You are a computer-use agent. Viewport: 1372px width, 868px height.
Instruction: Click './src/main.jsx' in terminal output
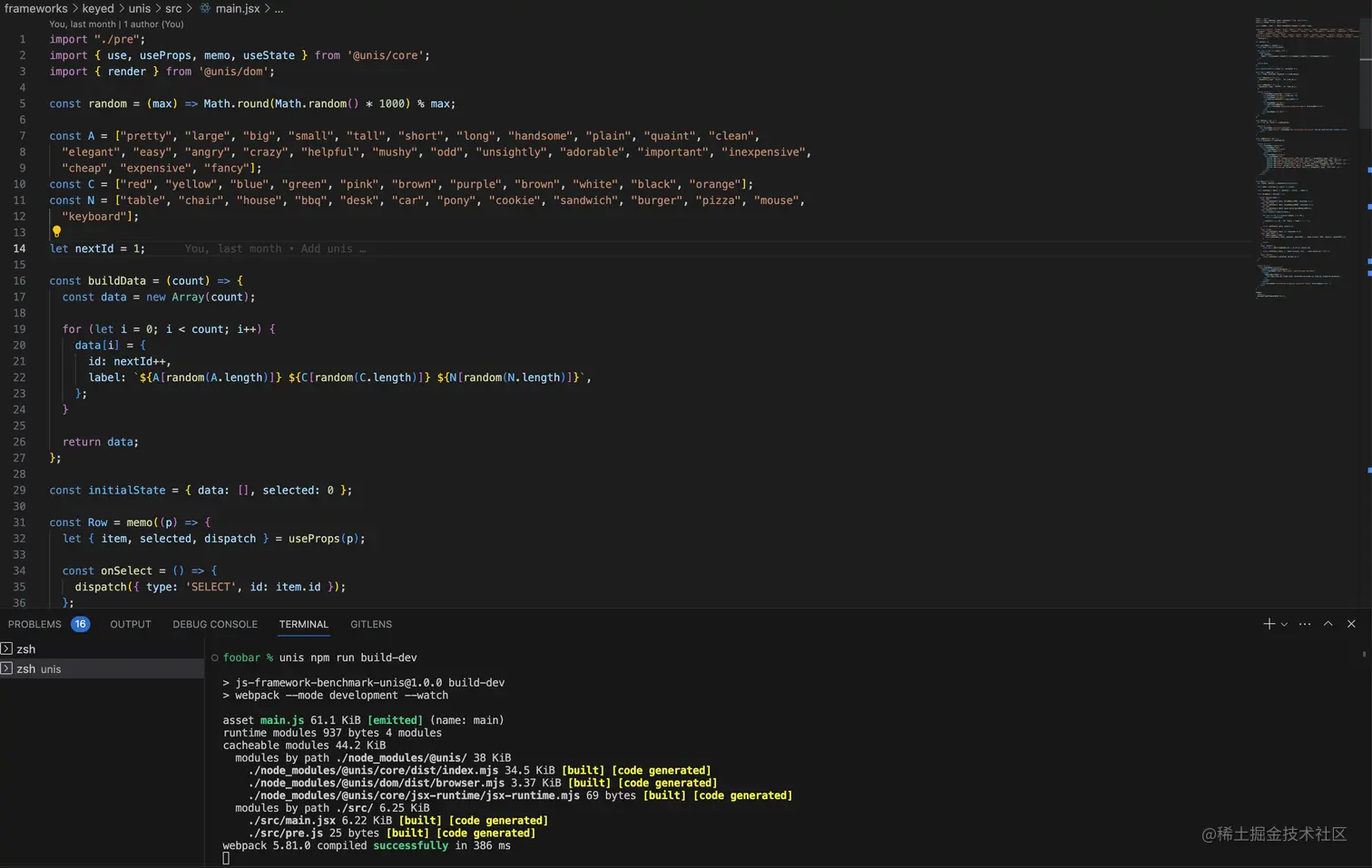tap(292, 821)
